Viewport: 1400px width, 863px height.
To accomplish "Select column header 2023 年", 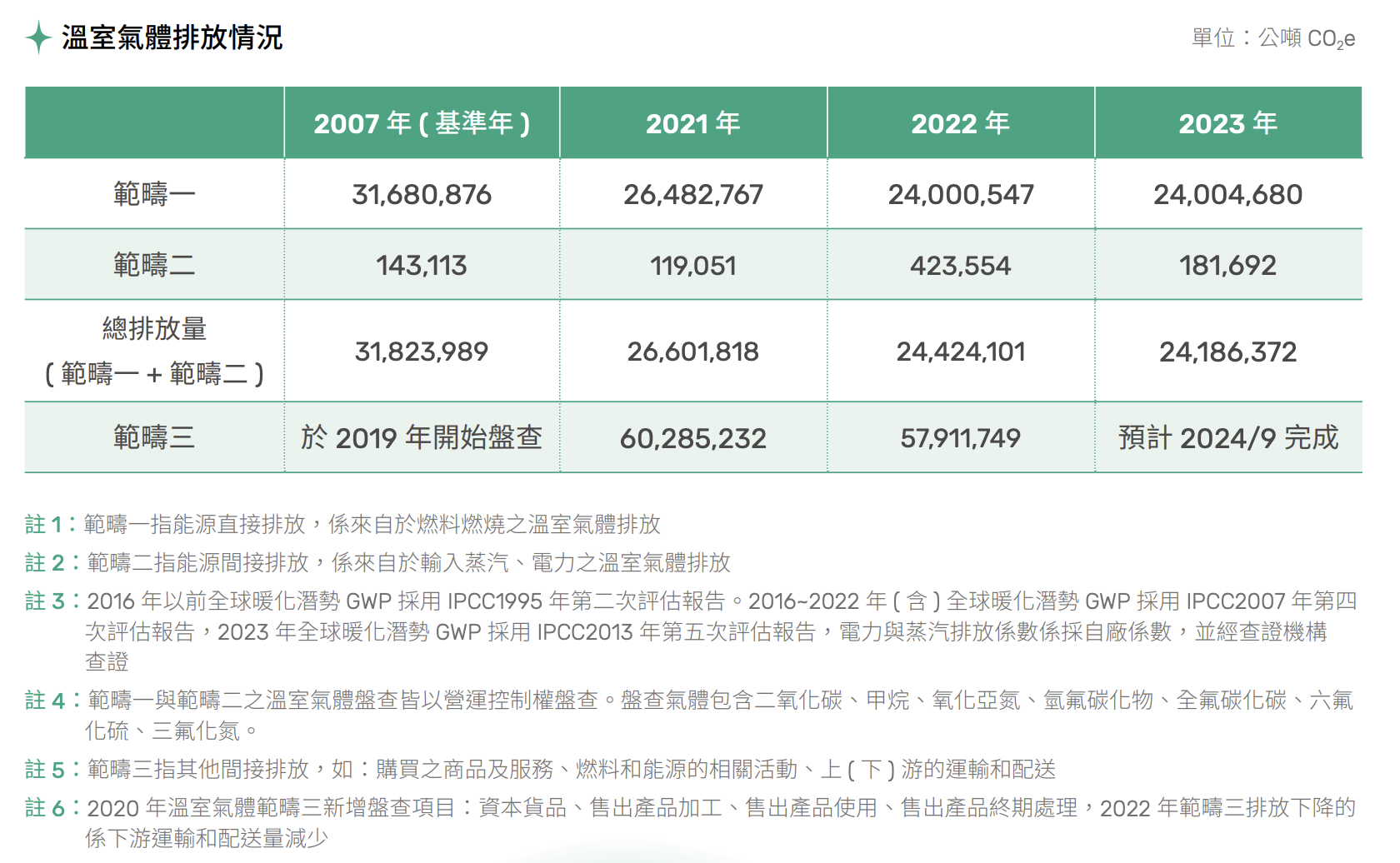I will click(1228, 123).
